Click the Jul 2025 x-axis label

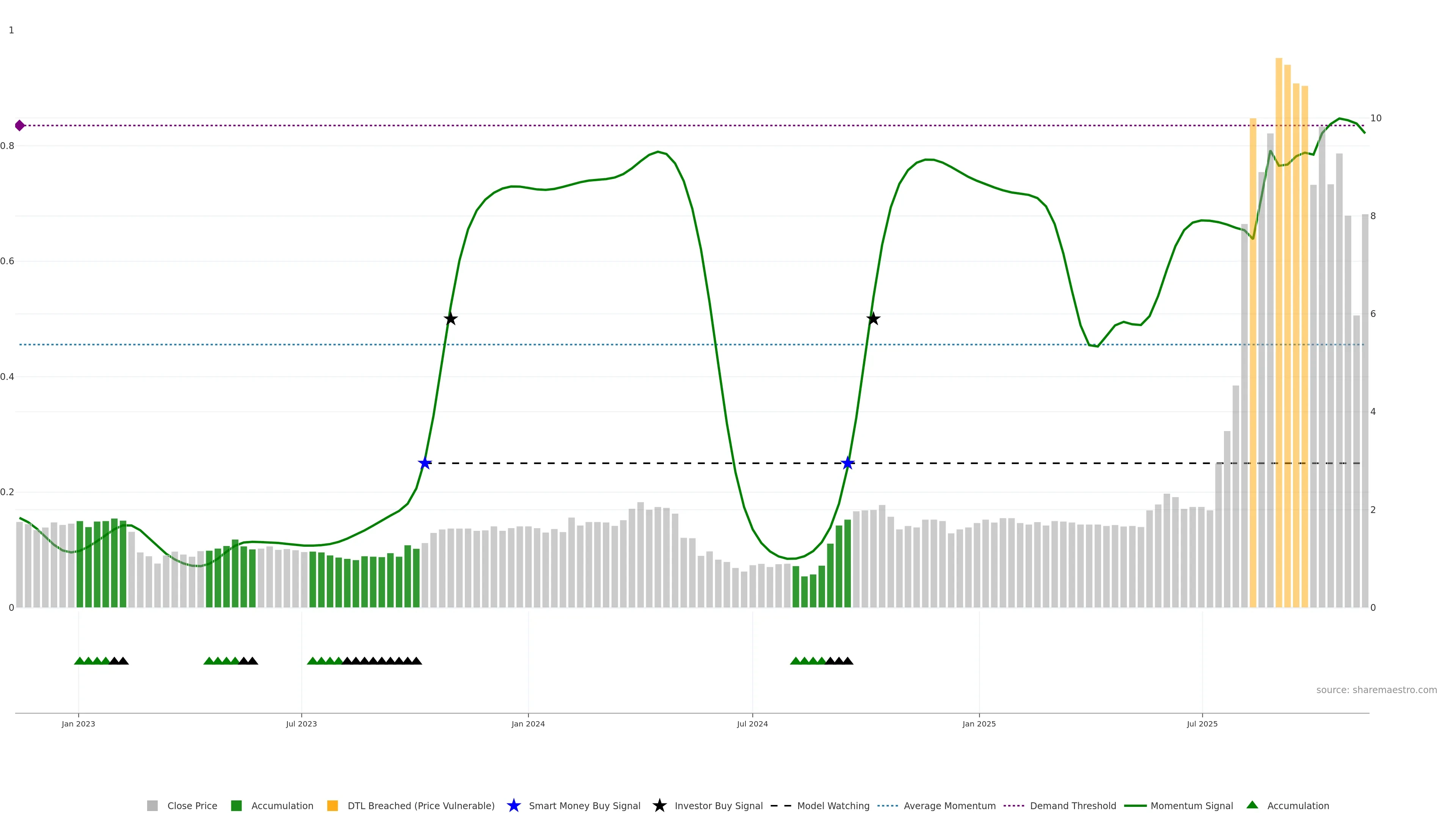click(1202, 723)
